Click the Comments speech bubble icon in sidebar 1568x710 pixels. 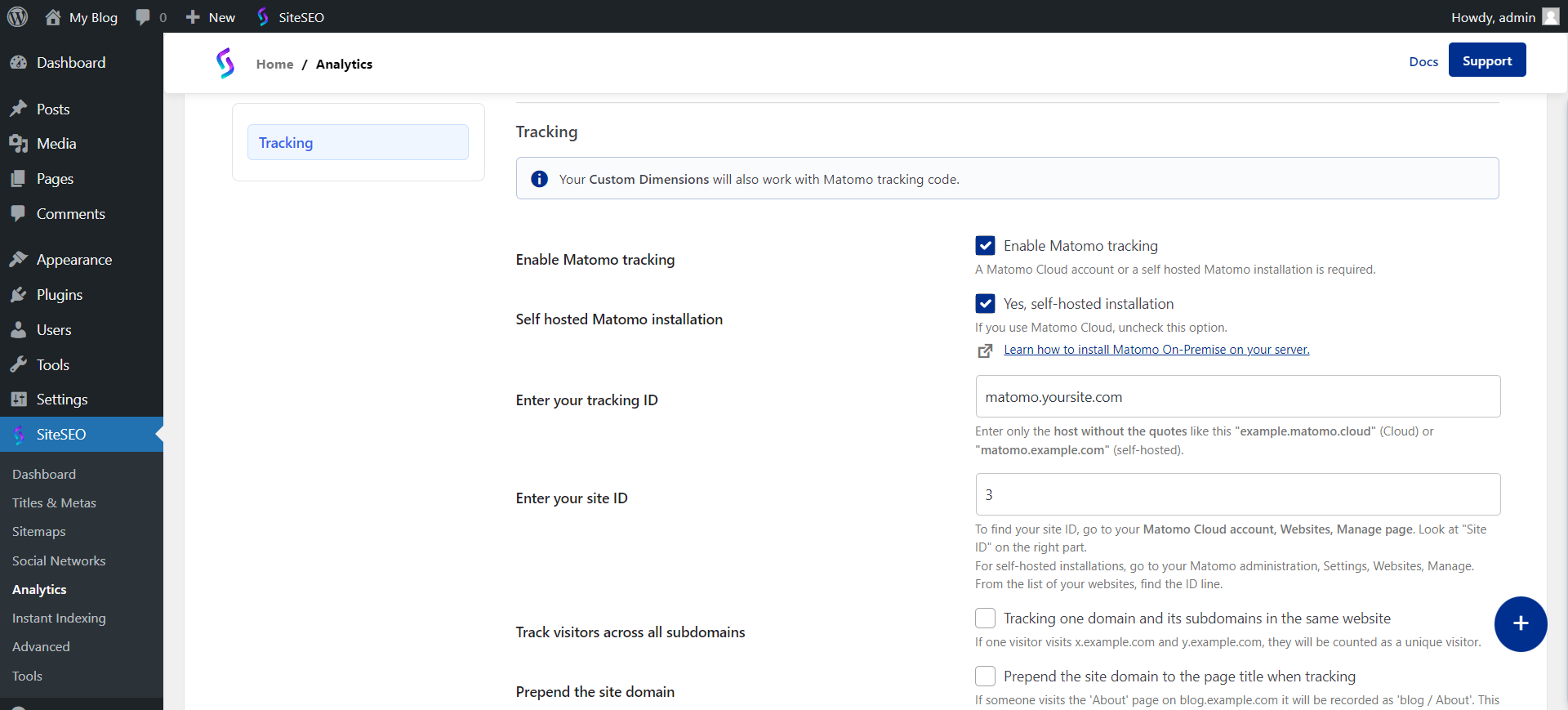[x=19, y=213]
